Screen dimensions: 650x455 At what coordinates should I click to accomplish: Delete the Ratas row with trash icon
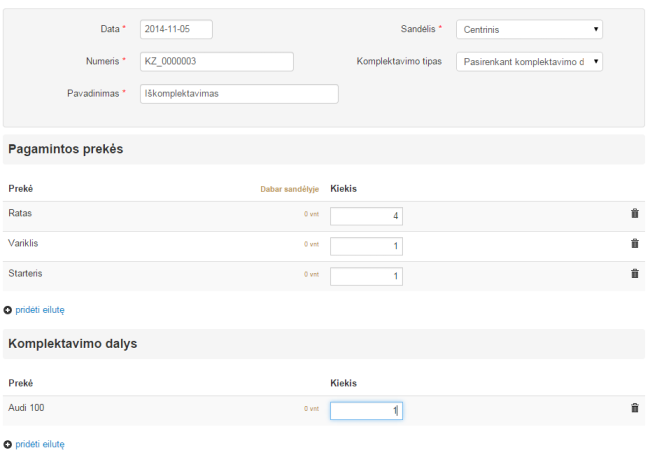pos(634,213)
